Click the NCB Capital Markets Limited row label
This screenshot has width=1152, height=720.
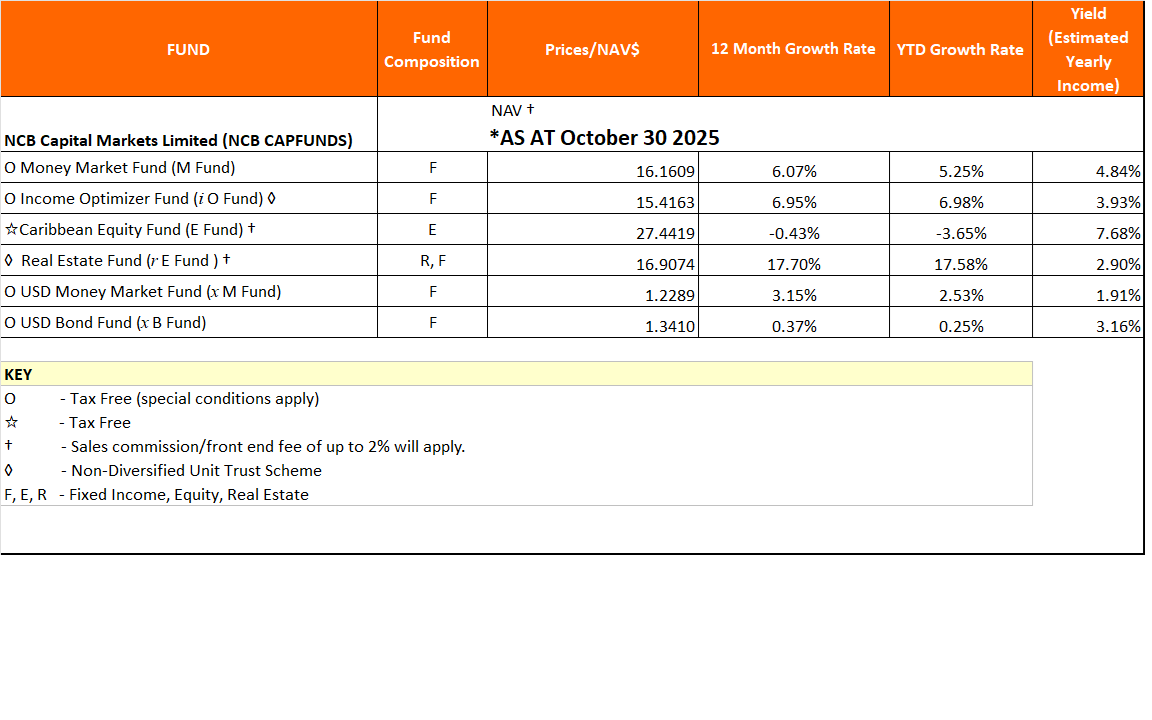tap(178, 140)
